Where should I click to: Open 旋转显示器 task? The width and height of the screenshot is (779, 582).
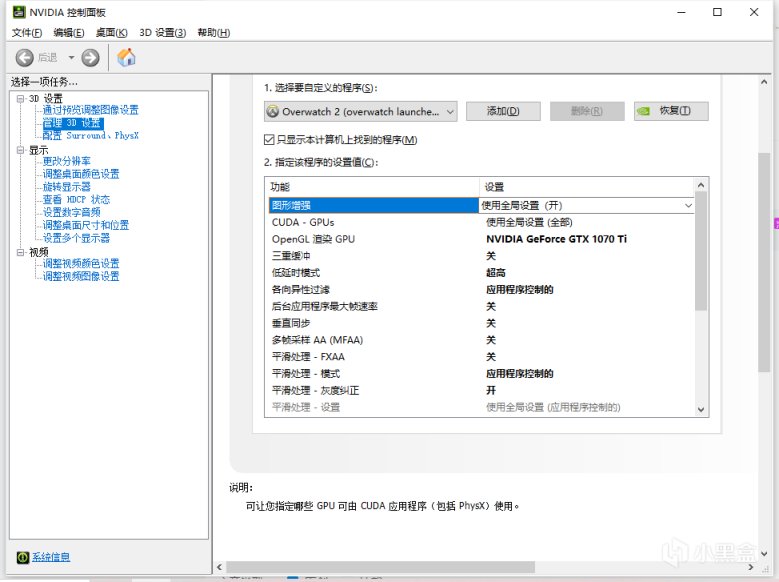(x=67, y=187)
